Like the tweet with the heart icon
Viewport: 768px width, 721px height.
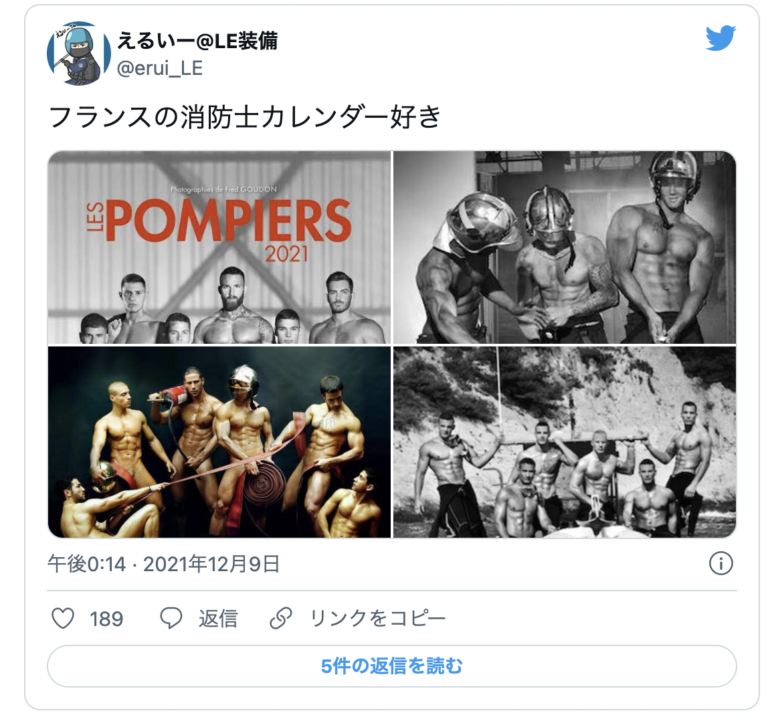coord(63,618)
